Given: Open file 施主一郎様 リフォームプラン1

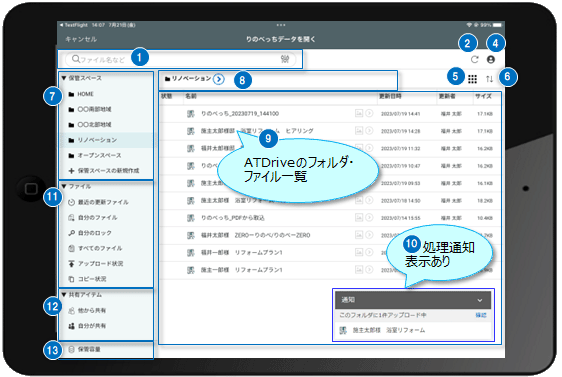Looking at the screenshot, I should point(242,270).
